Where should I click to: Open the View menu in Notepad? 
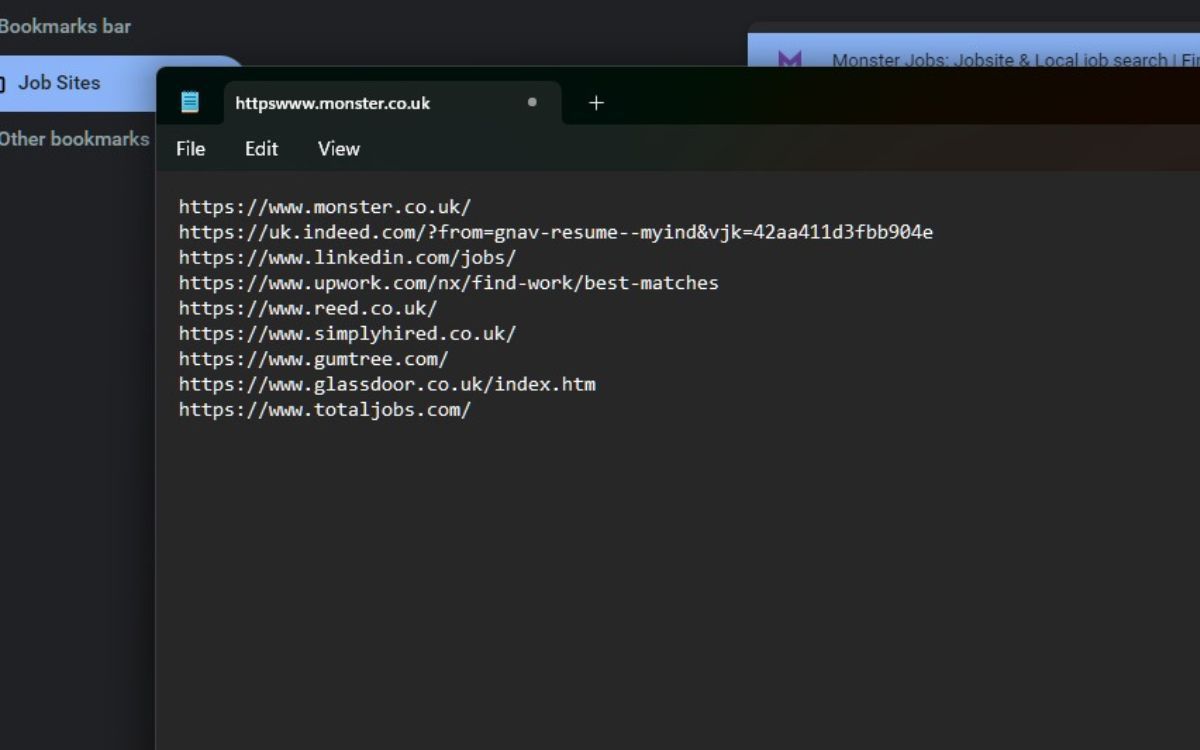[x=338, y=149]
